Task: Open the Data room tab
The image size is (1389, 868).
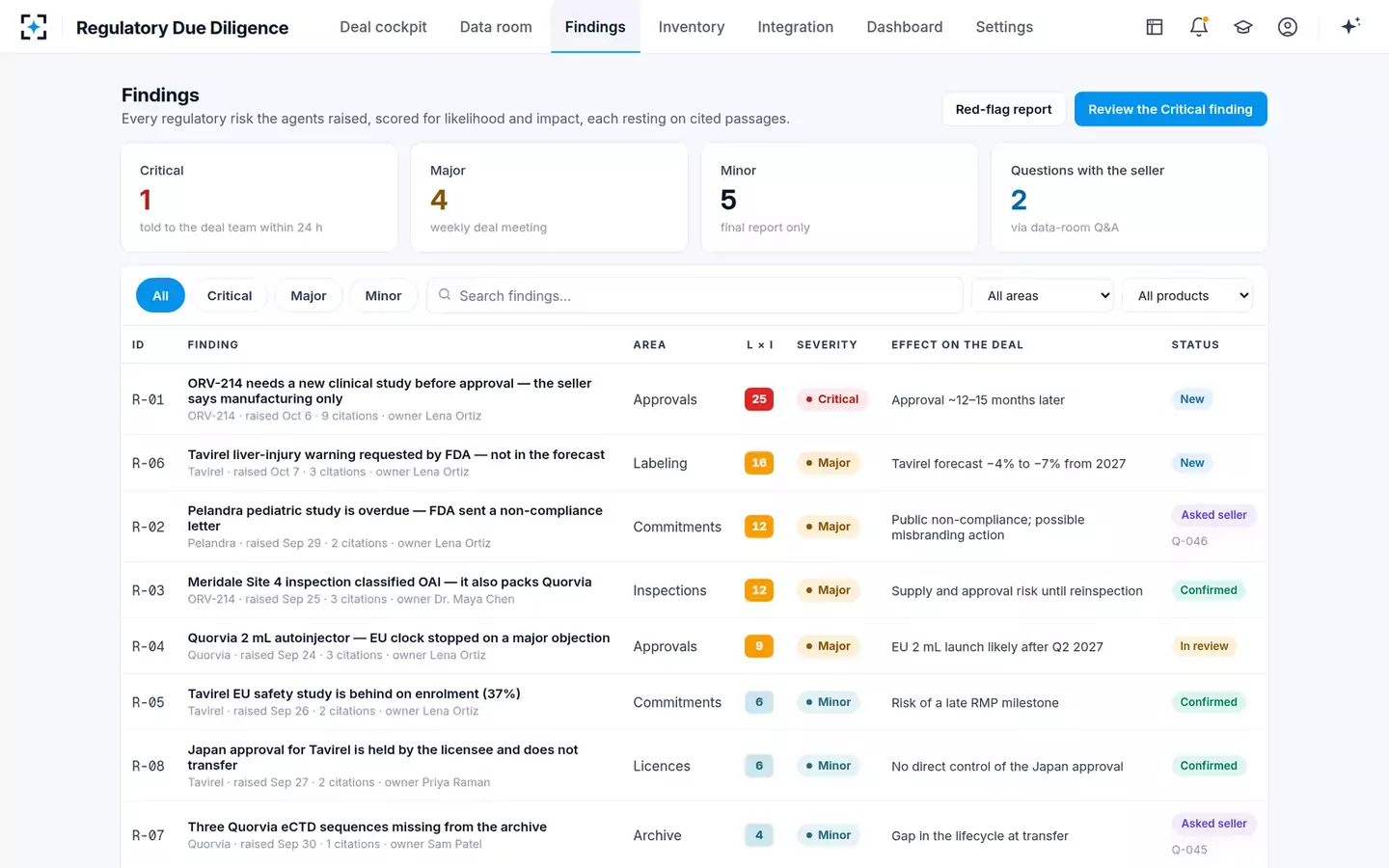Action: pos(496,27)
